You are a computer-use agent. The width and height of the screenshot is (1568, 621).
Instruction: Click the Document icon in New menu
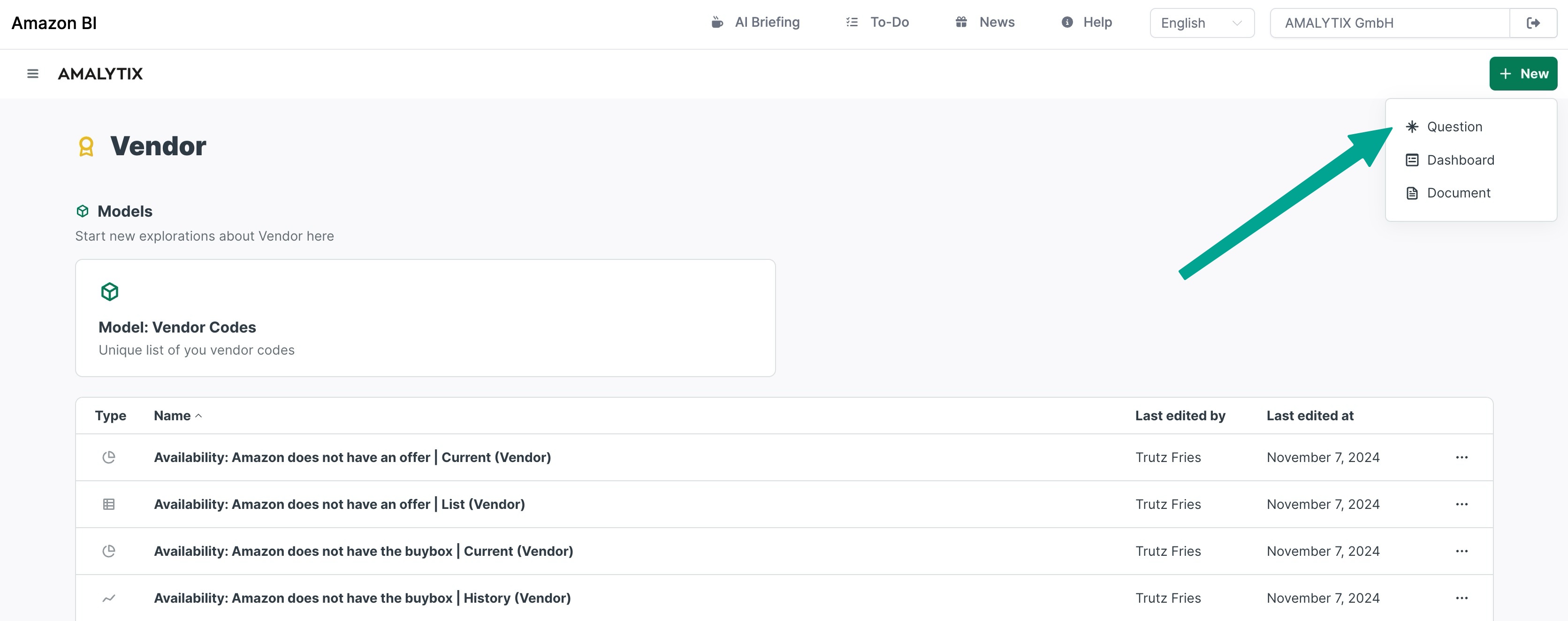coord(1412,193)
